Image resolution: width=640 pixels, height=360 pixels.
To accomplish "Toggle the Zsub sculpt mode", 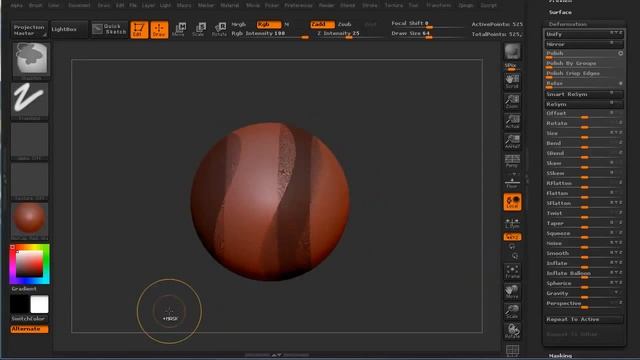I will point(344,24).
